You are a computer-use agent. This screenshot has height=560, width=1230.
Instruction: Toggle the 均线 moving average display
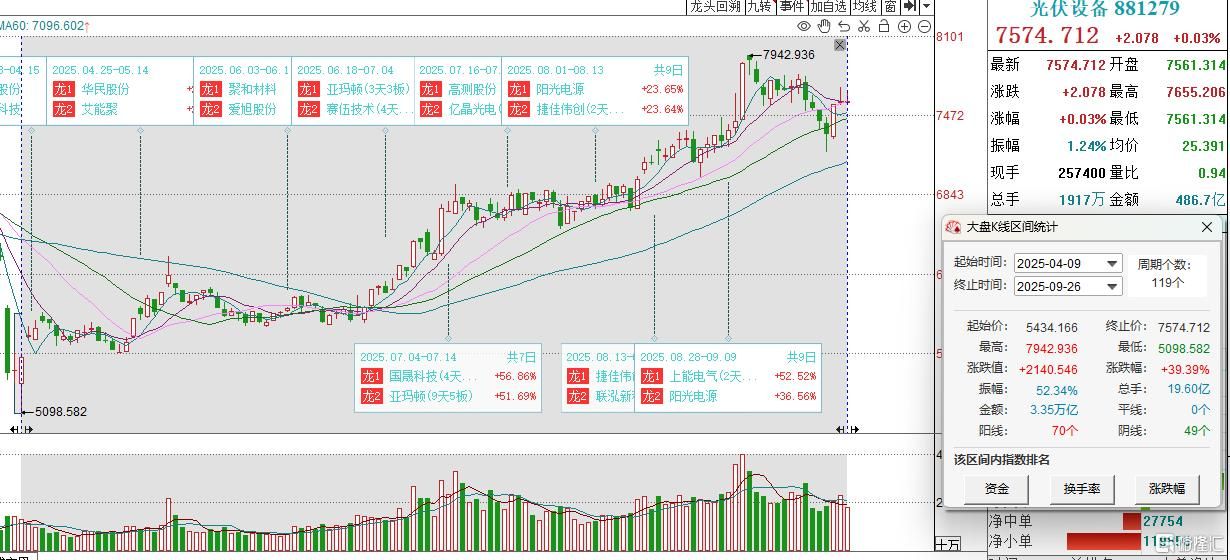[x=866, y=6]
